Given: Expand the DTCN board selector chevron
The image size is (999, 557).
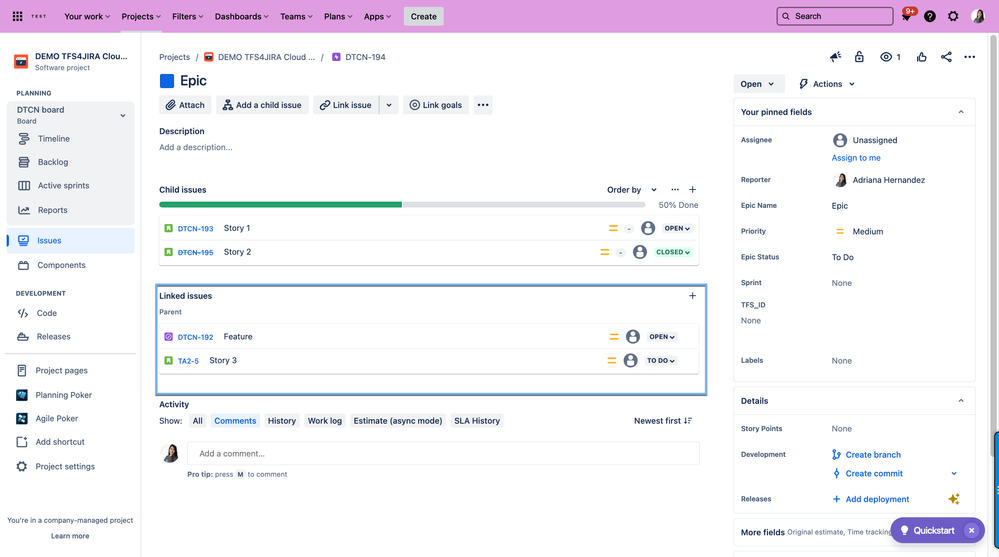Looking at the screenshot, I should point(123,115).
